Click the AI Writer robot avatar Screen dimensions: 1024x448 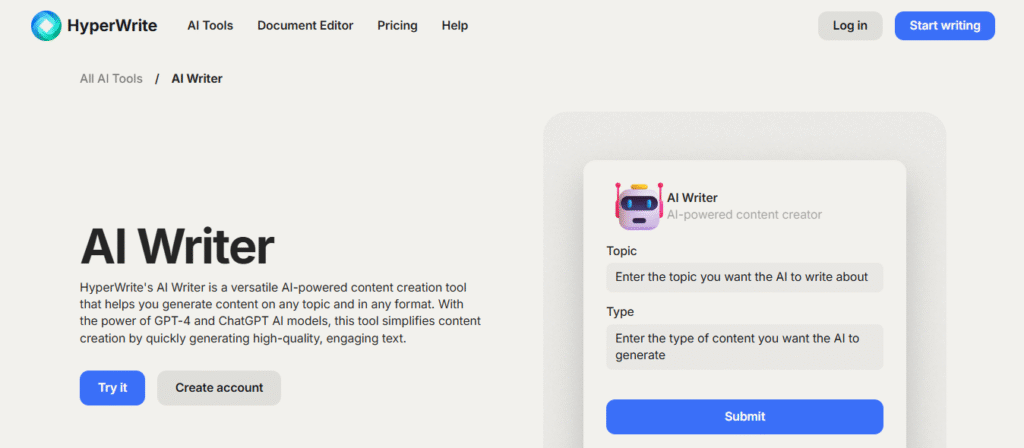(639, 206)
